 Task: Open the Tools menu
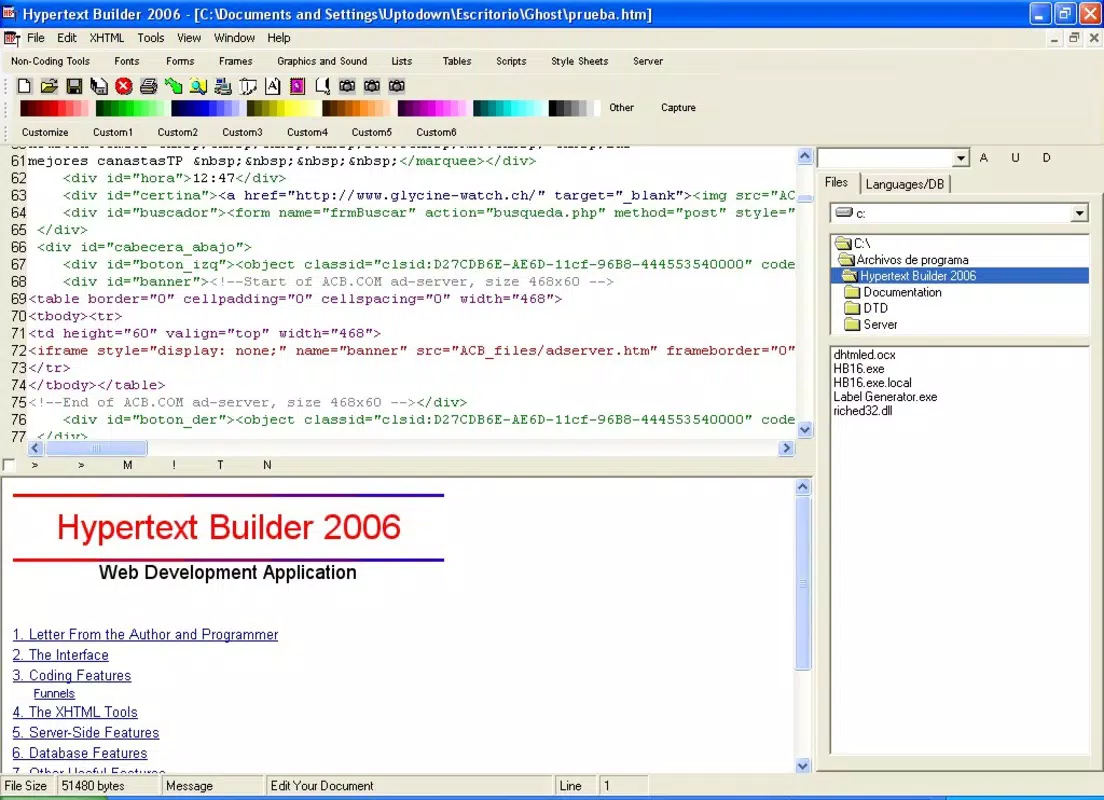[x=151, y=38]
